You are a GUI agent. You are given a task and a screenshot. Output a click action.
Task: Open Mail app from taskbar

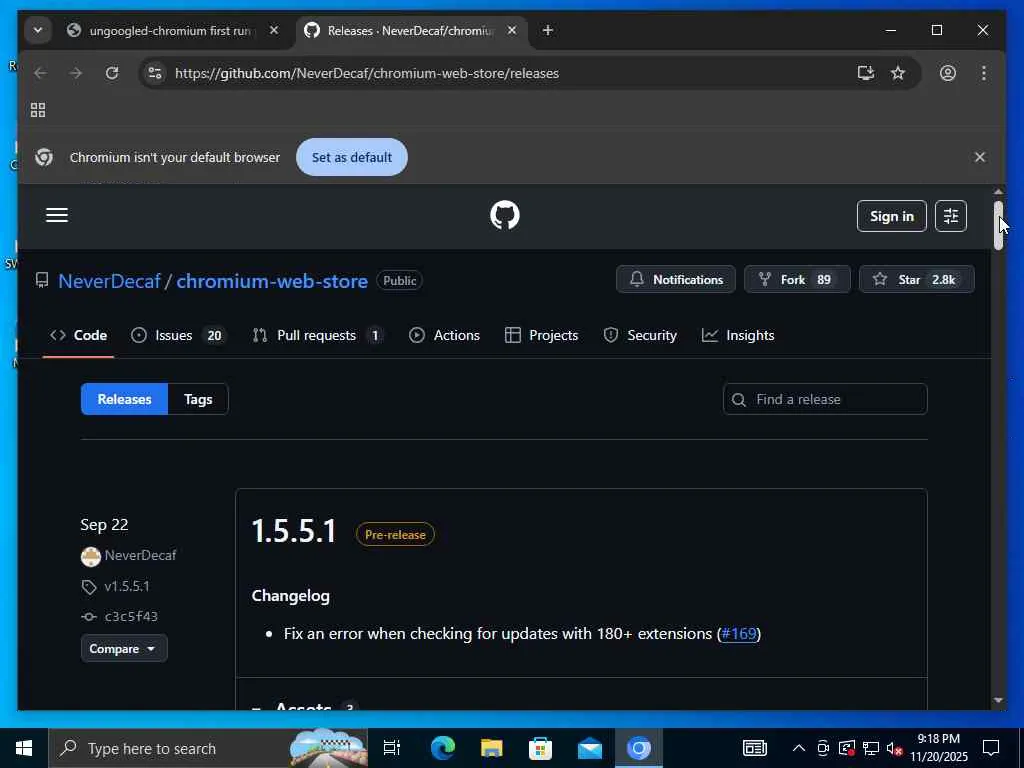590,748
